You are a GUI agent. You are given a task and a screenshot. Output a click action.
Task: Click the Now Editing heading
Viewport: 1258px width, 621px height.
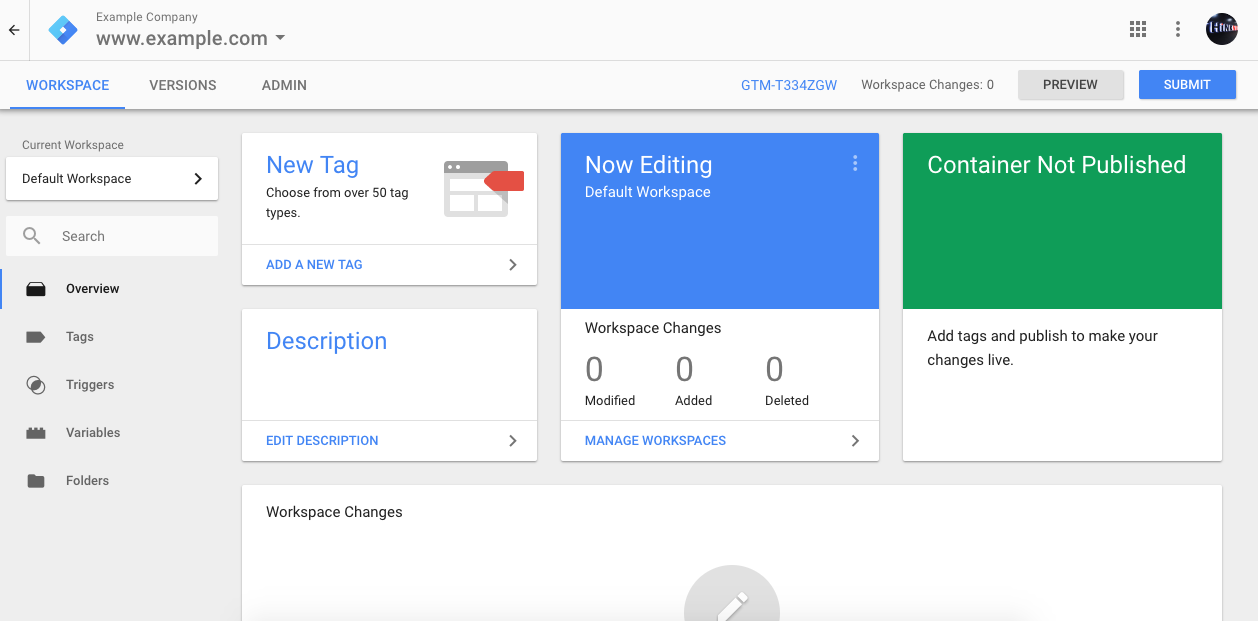point(648,165)
